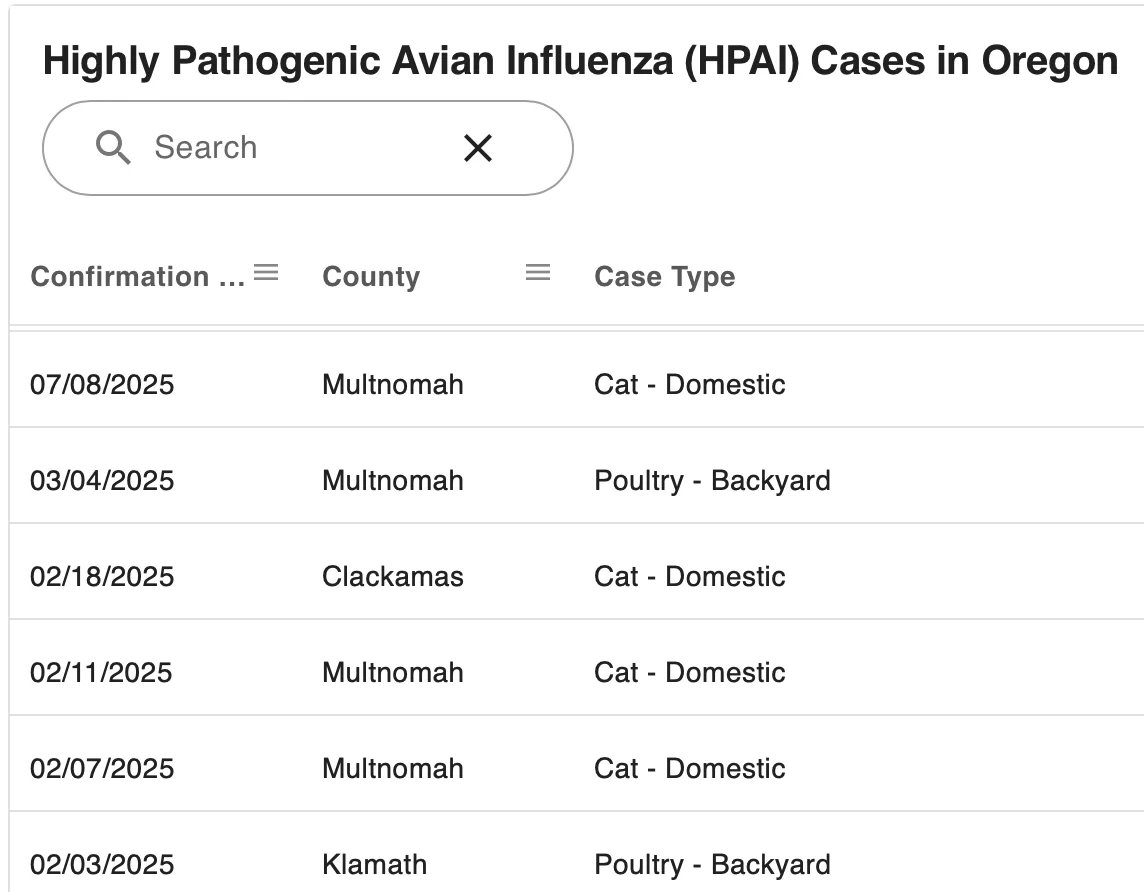Select Poultry - Backyard in Klamath row
This screenshot has height=892, width=1144.
(712, 864)
